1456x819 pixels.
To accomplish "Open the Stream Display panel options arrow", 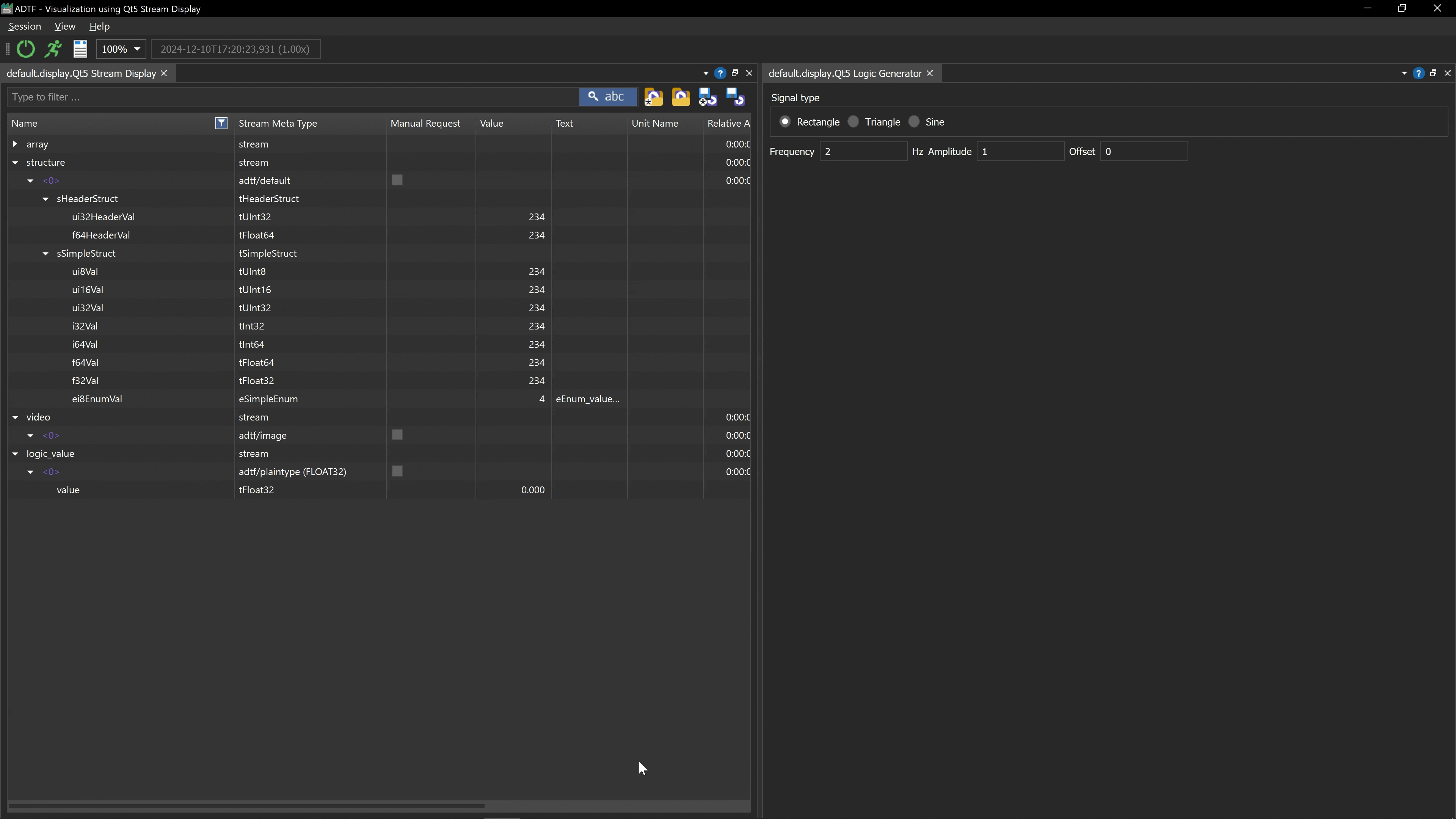I will pyautogui.click(x=705, y=74).
